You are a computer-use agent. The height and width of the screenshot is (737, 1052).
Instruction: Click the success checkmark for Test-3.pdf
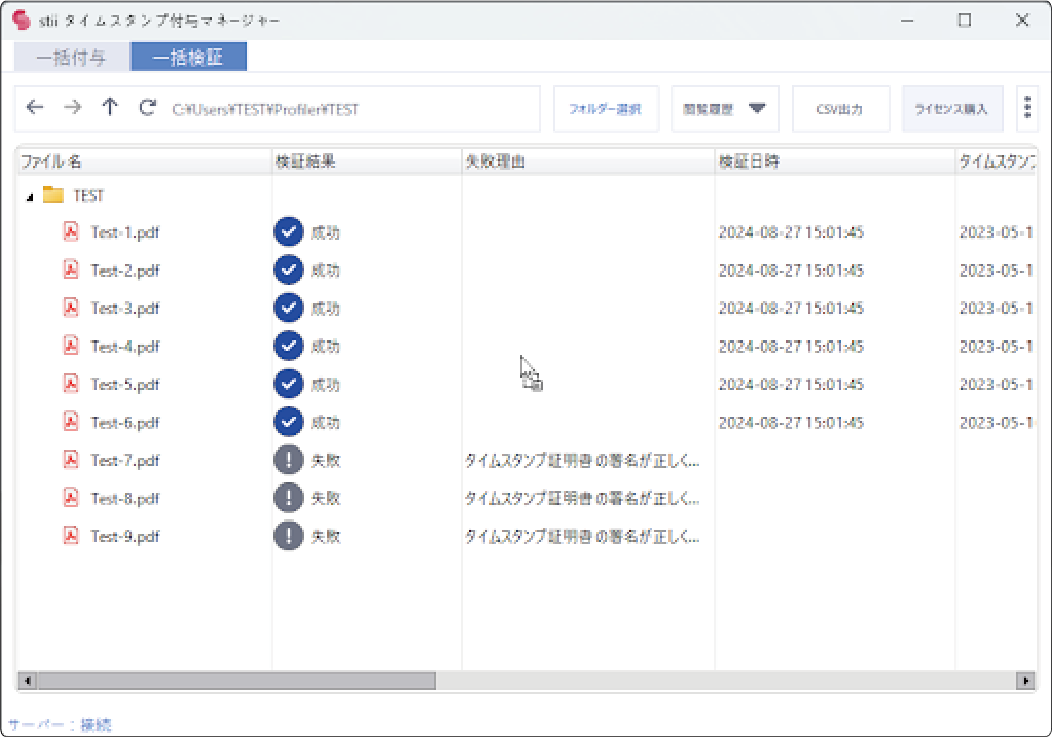pyautogui.click(x=288, y=308)
